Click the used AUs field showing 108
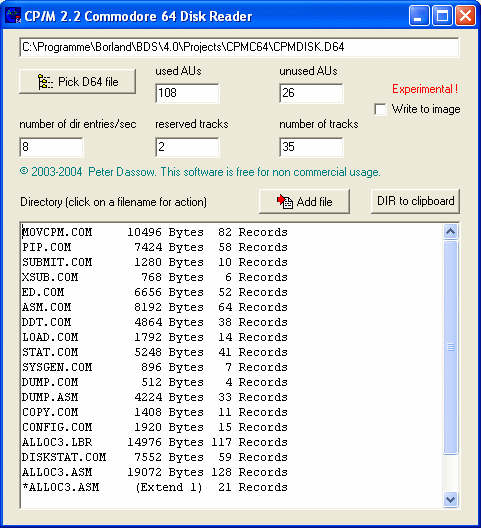 187,93
